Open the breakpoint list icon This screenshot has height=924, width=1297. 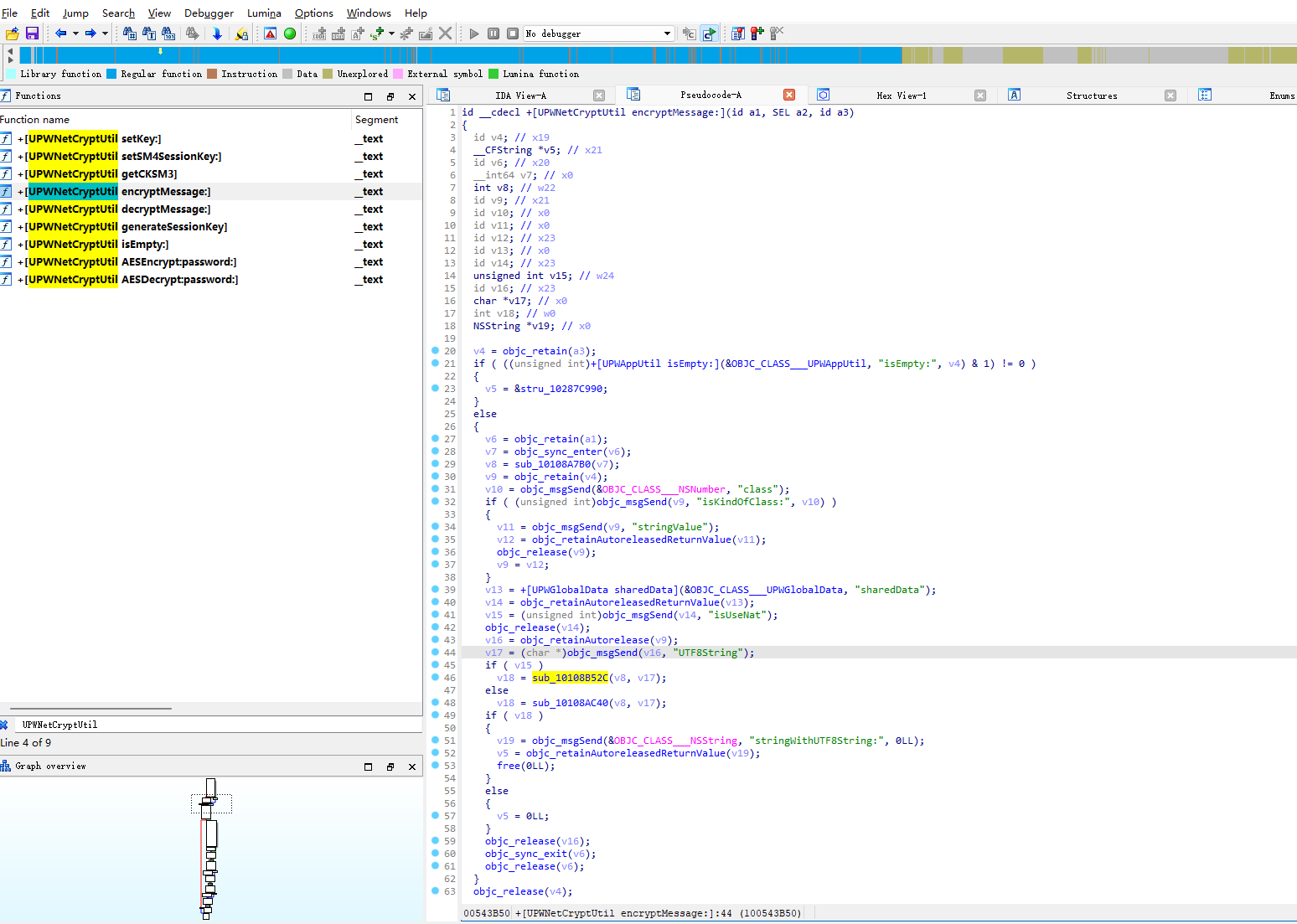click(737, 34)
